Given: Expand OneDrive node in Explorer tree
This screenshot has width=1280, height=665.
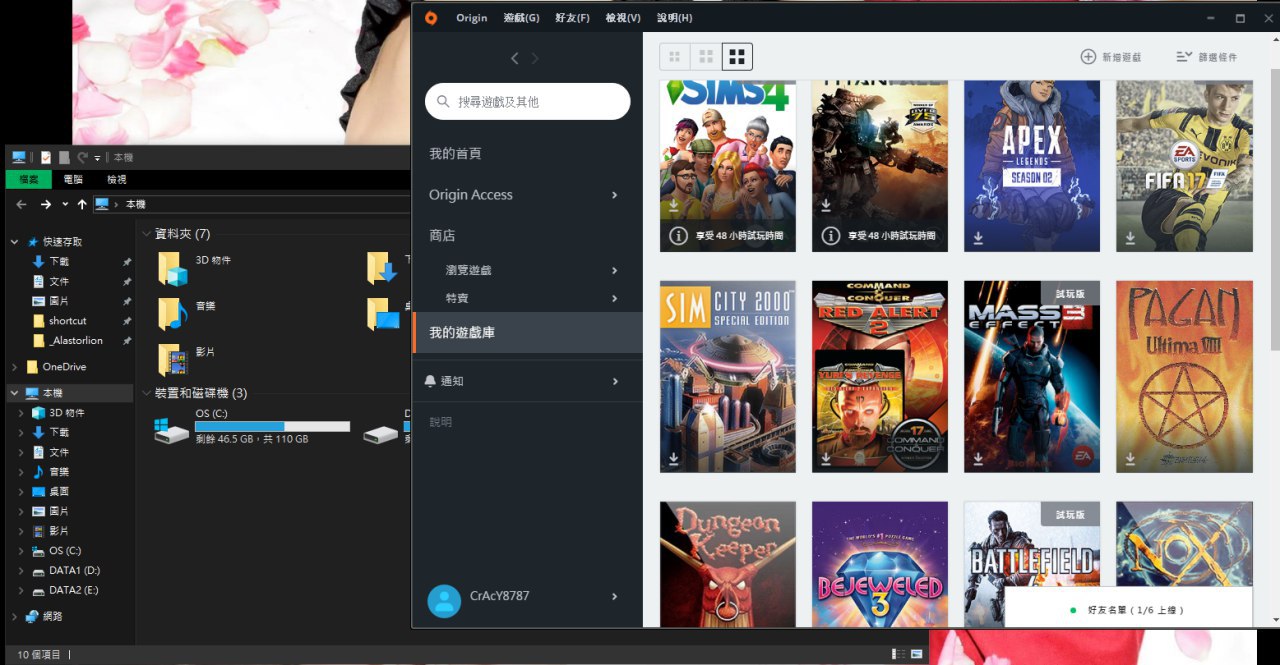Looking at the screenshot, I should coord(15,367).
